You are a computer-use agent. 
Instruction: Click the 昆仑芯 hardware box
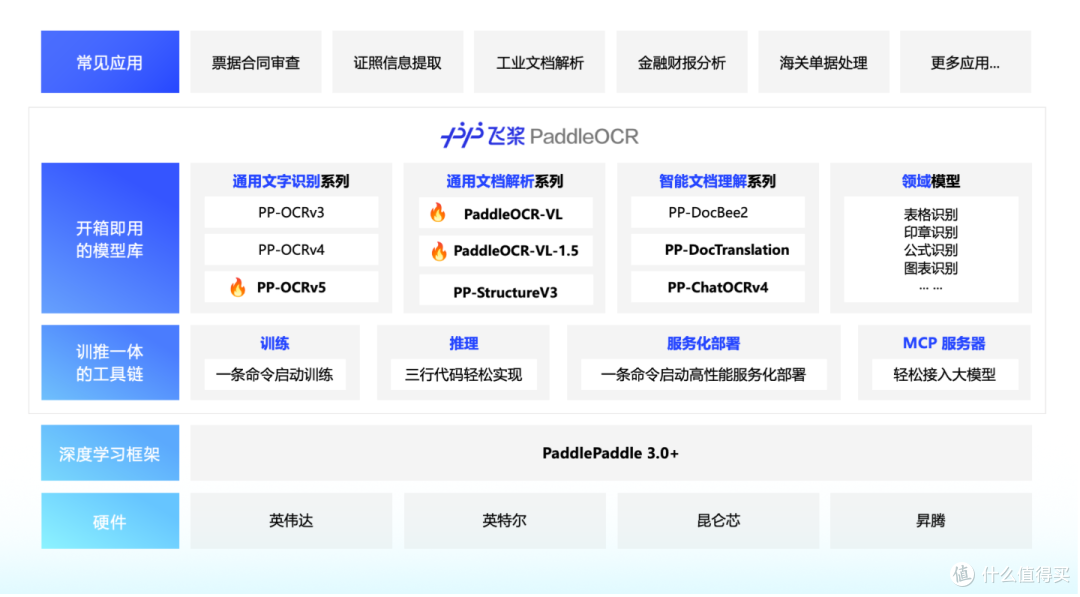coord(718,521)
